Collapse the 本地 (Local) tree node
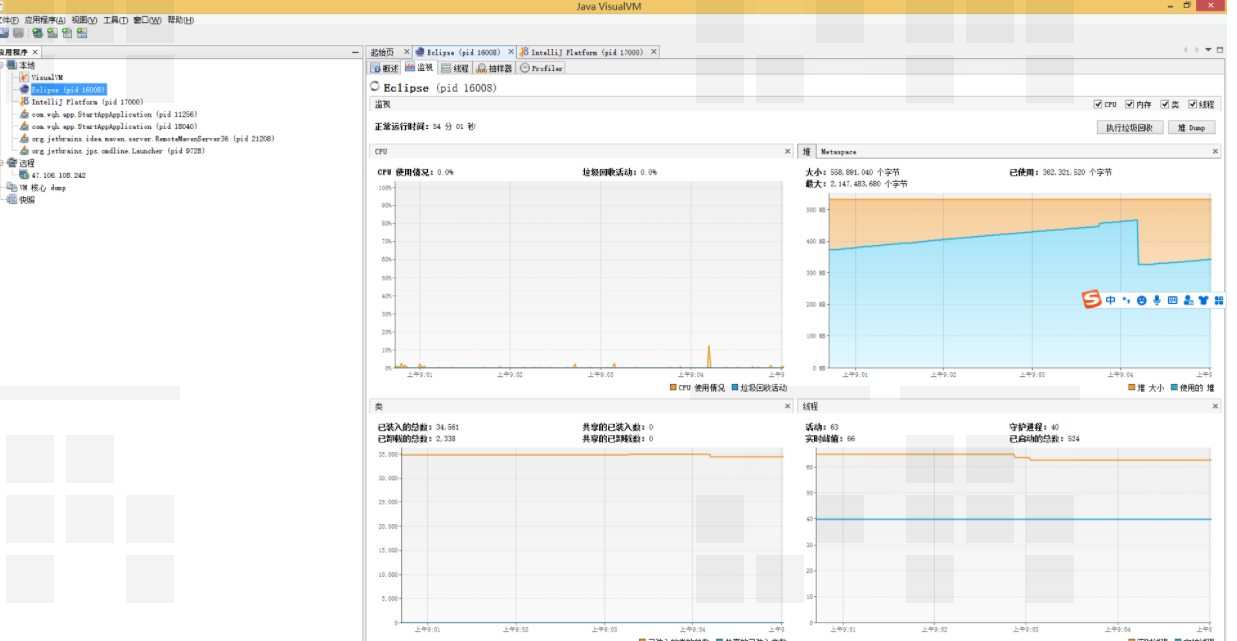Screen dimensions: 1237x641 point(3,65)
